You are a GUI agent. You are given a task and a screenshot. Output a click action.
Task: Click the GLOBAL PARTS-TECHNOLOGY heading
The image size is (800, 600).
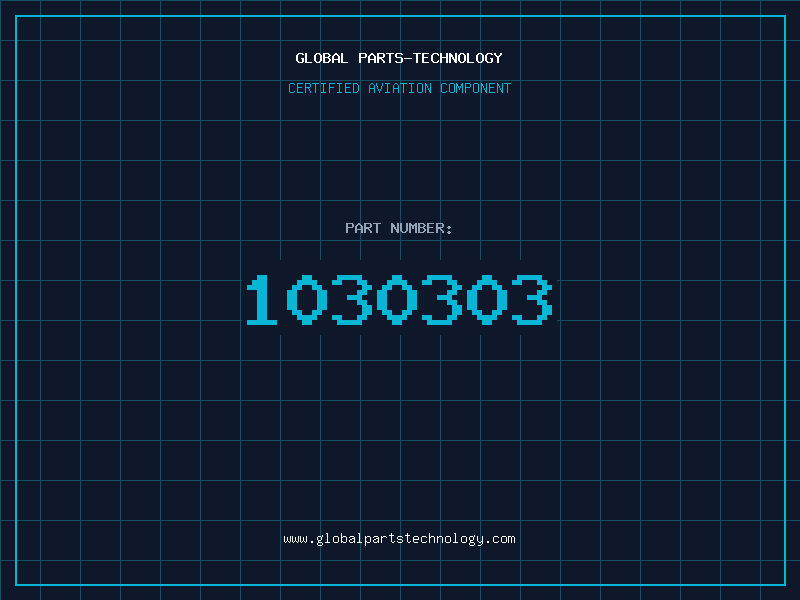[399, 58]
